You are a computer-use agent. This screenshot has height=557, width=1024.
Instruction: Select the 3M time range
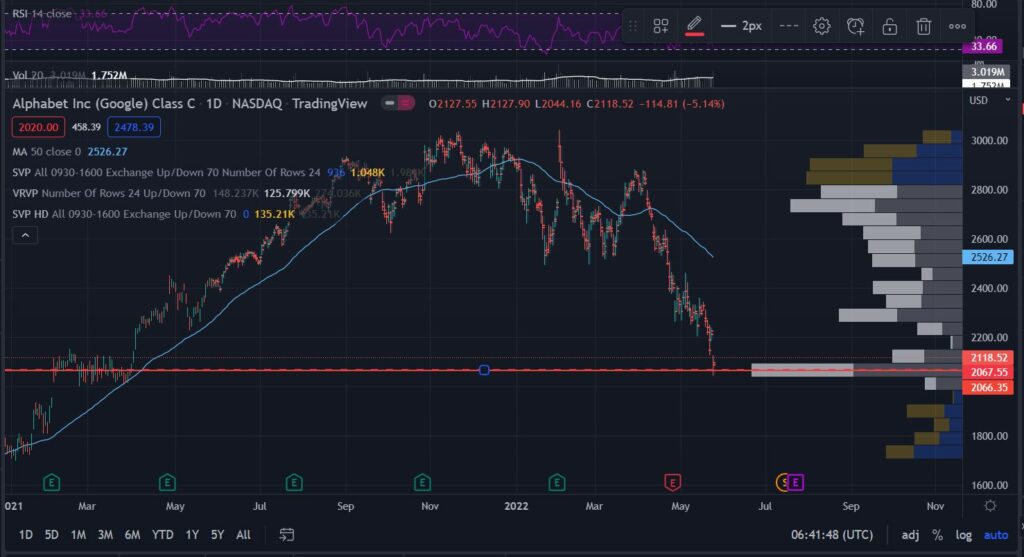point(105,535)
